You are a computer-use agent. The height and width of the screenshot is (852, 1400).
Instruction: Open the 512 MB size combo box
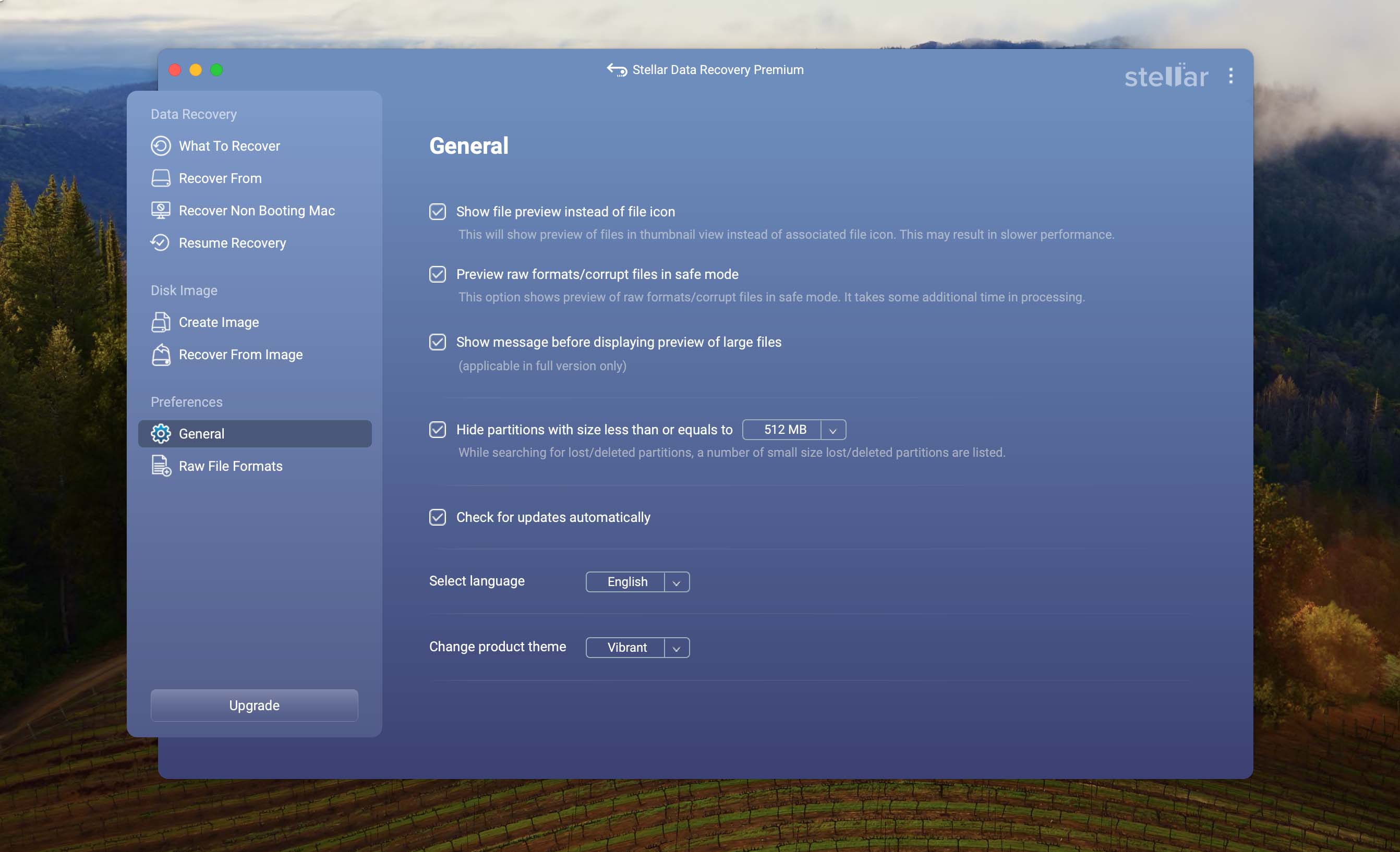[794, 430]
